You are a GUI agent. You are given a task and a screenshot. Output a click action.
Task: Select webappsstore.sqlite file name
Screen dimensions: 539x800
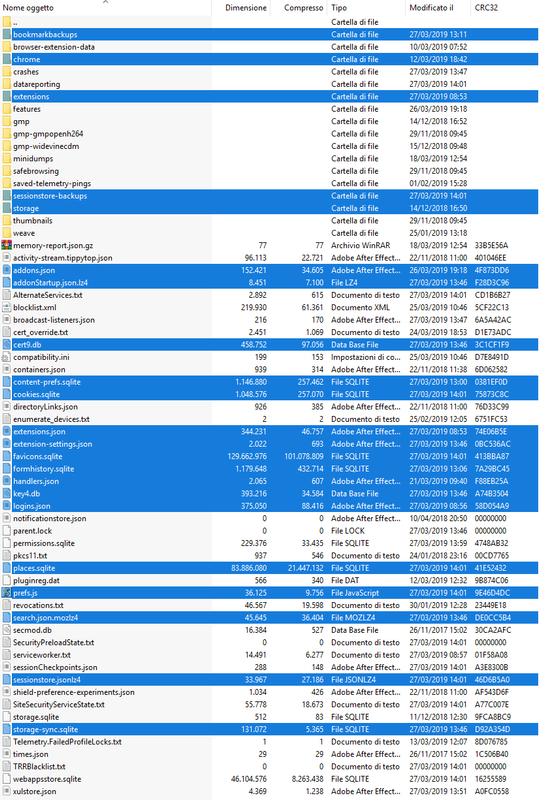coord(47,779)
